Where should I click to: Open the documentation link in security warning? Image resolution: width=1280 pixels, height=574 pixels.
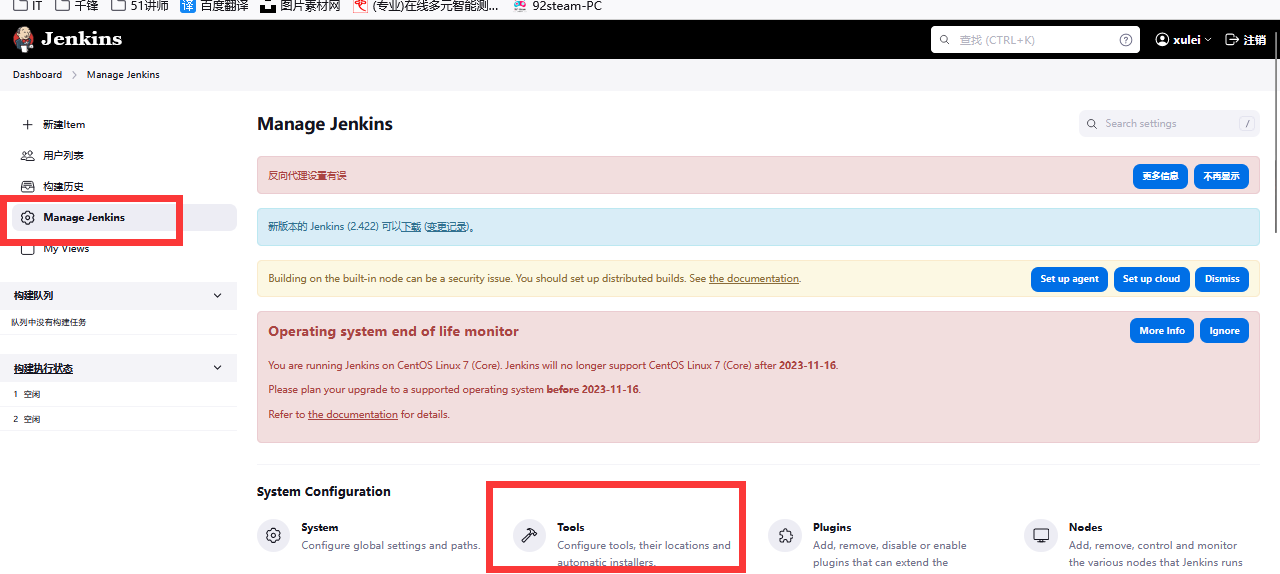pos(754,279)
